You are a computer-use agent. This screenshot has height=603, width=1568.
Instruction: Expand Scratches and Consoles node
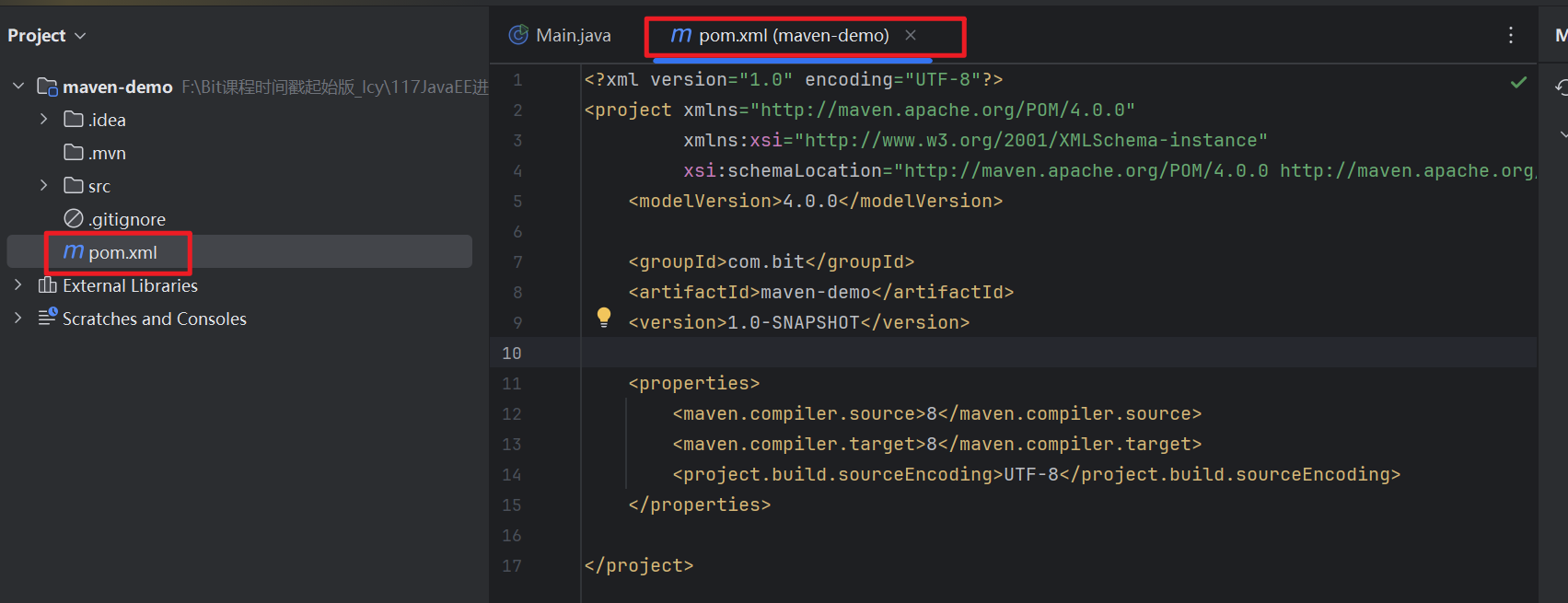pyautogui.click(x=18, y=319)
